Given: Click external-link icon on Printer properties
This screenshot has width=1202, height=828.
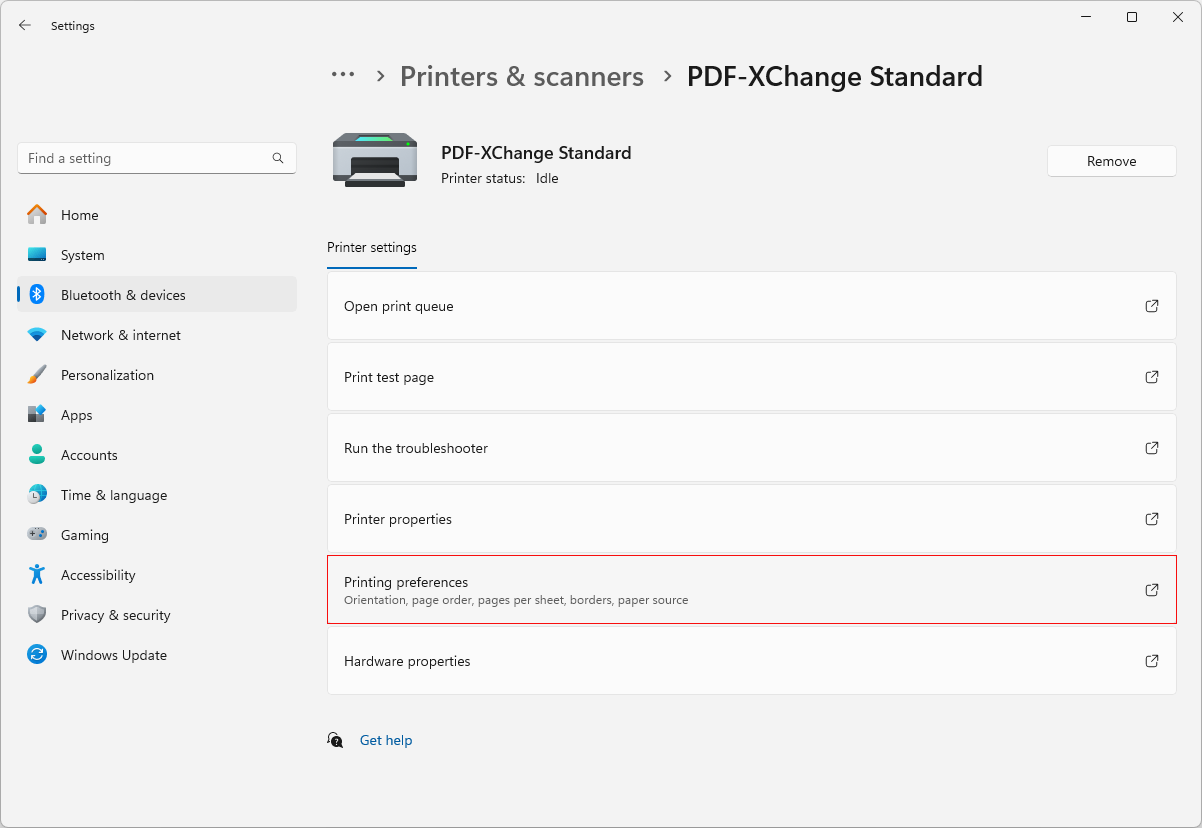Looking at the screenshot, I should tap(1152, 519).
